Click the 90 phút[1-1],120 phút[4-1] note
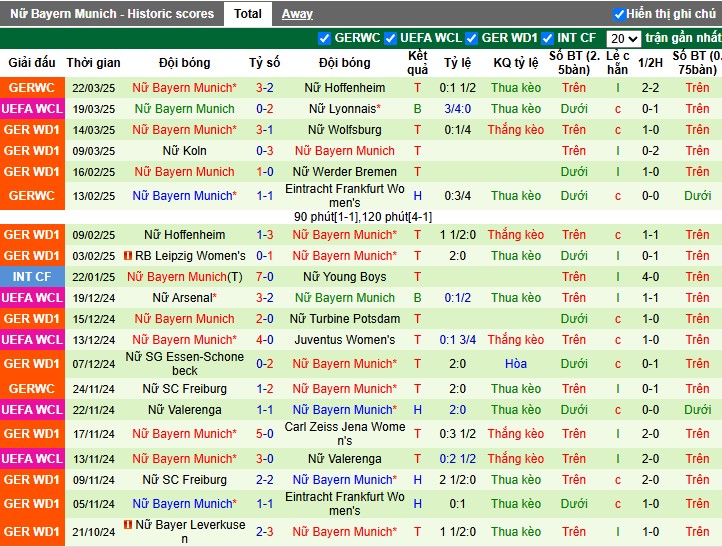Screen dimensions: 722x547 pos(363,217)
